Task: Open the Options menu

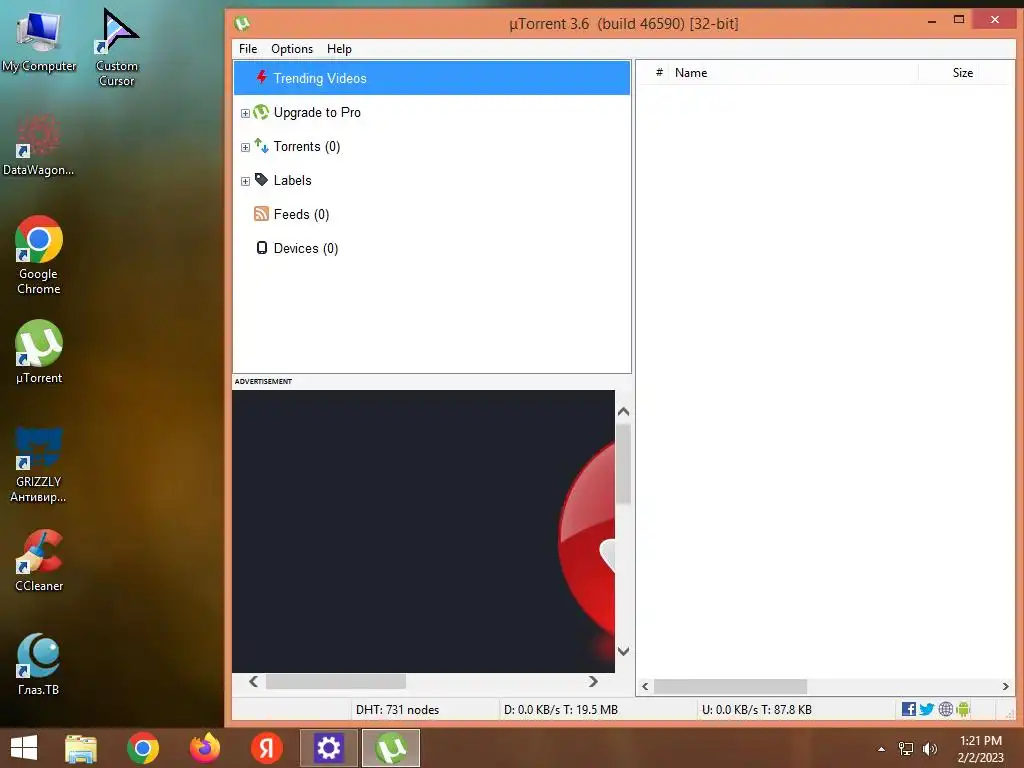Action: tap(292, 49)
